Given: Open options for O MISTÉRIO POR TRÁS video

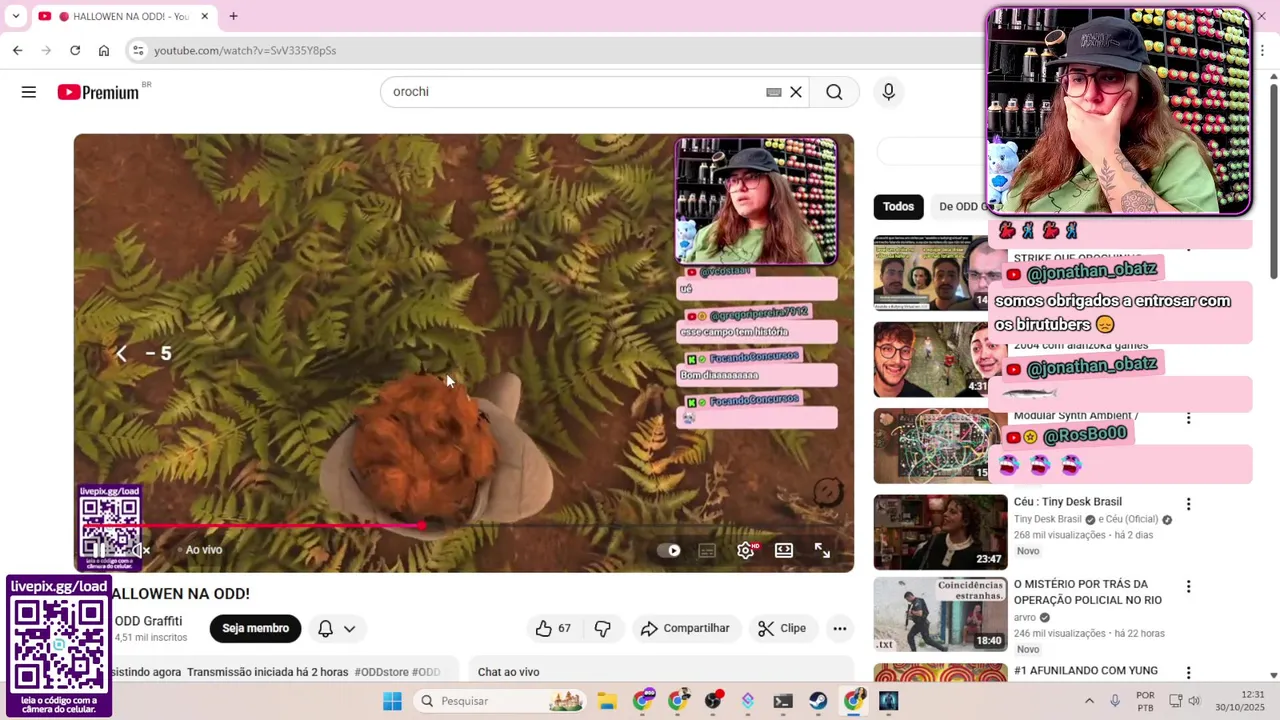Looking at the screenshot, I should pyautogui.click(x=1188, y=587).
